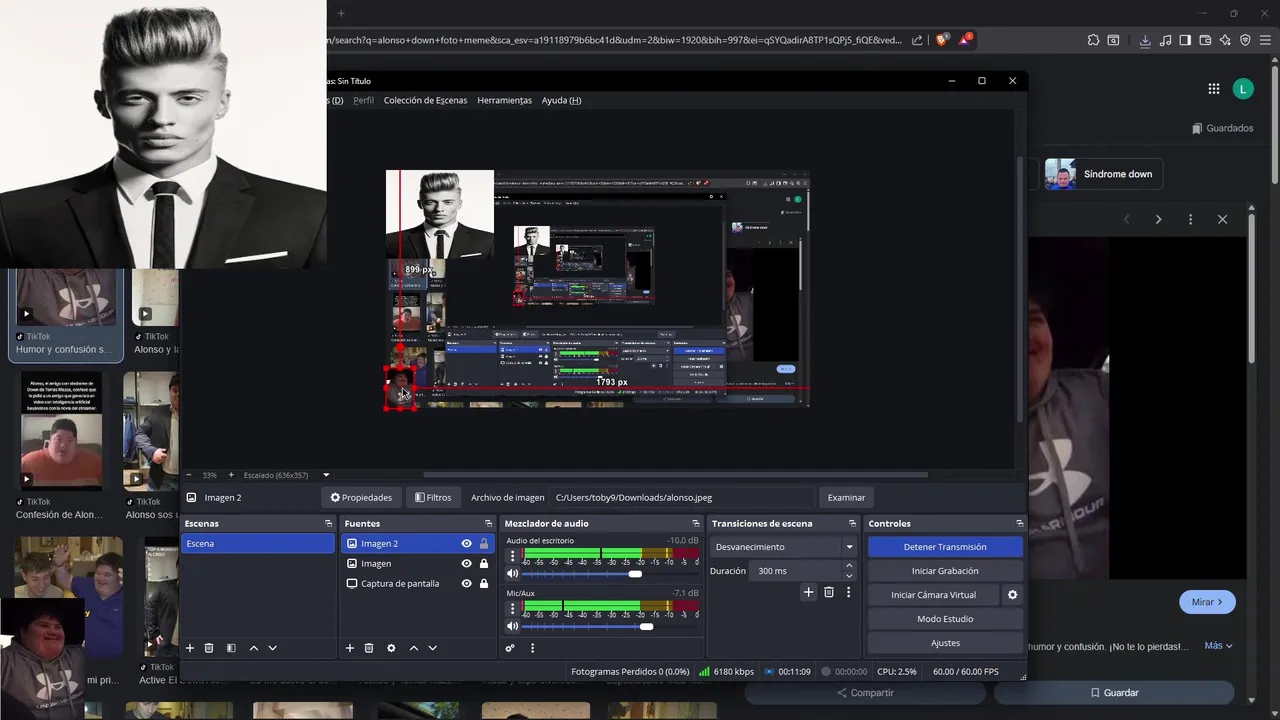Open Perfil menu in OBS
Screen dimensions: 1280x720
point(363,100)
